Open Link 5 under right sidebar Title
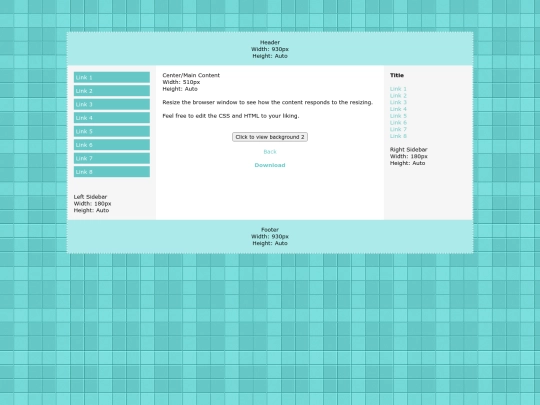 click(398, 116)
